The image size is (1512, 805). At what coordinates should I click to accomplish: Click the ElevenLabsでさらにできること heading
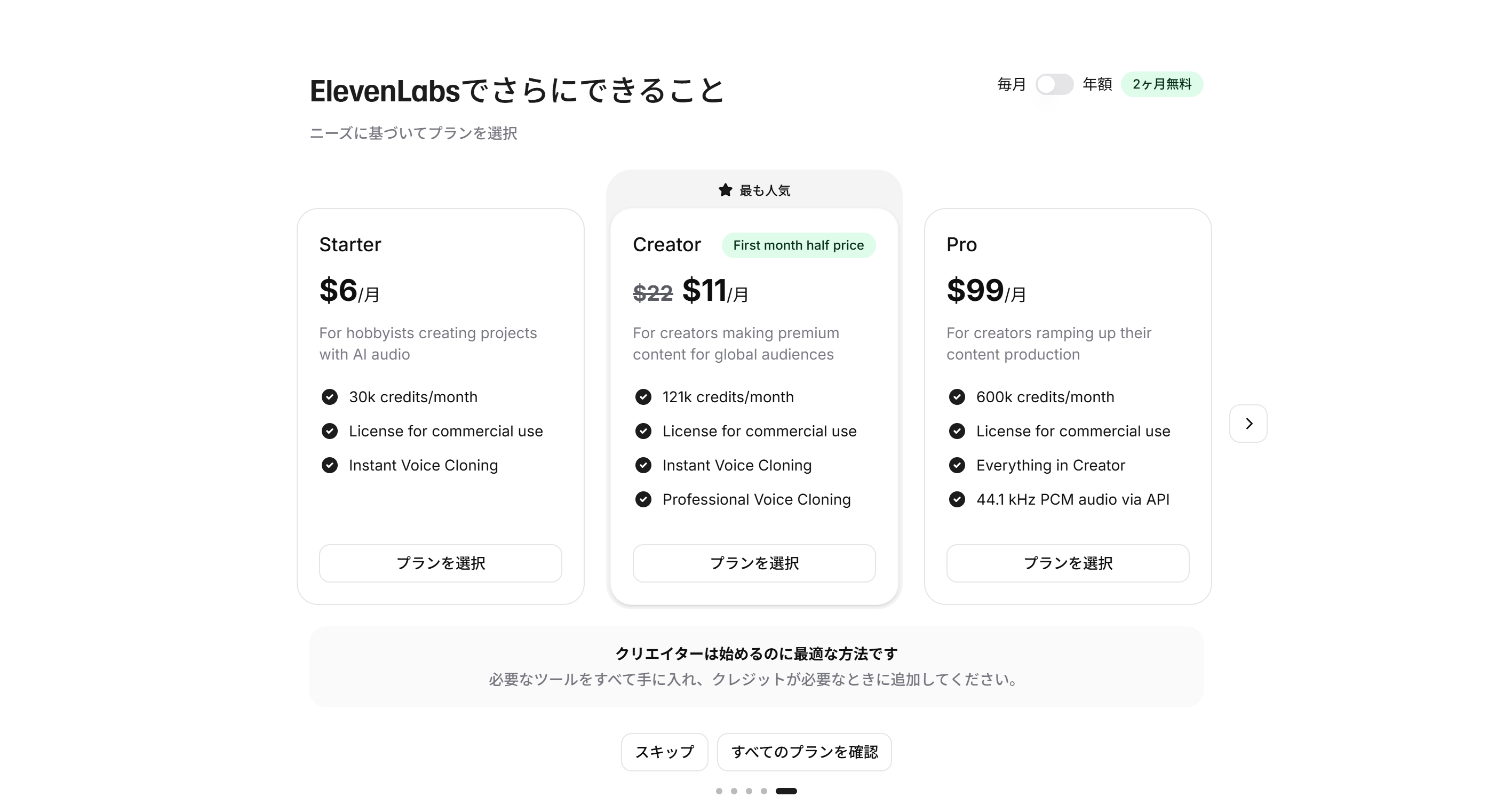click(x=518, y=90)
